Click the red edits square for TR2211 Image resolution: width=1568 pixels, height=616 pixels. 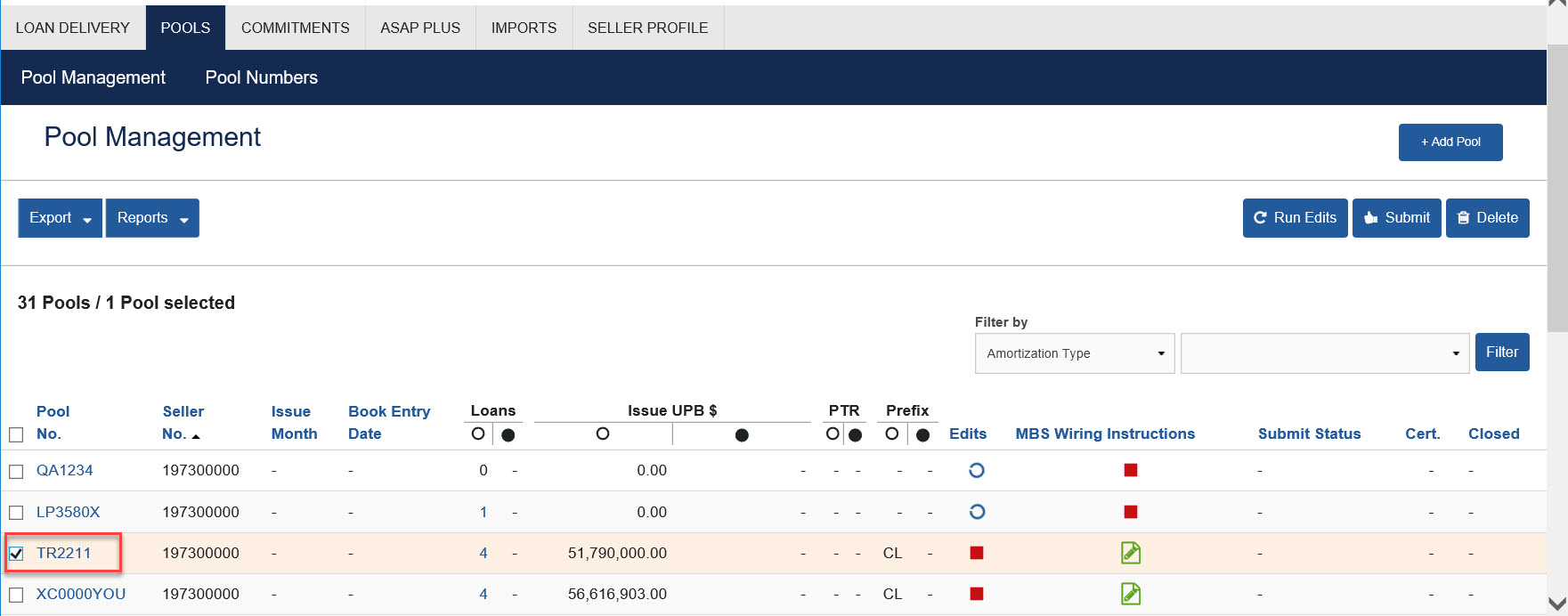977,553
